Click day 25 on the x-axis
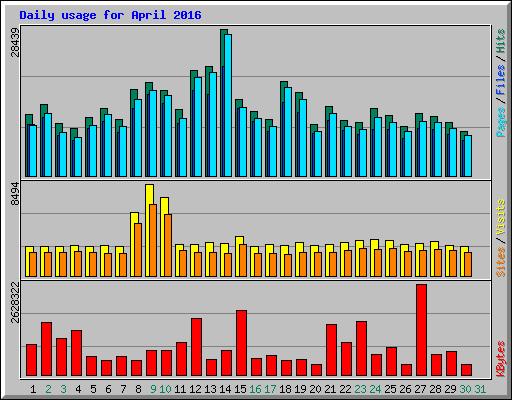The height and width of the screenshot is (400, 512). (x=390, y=389)
